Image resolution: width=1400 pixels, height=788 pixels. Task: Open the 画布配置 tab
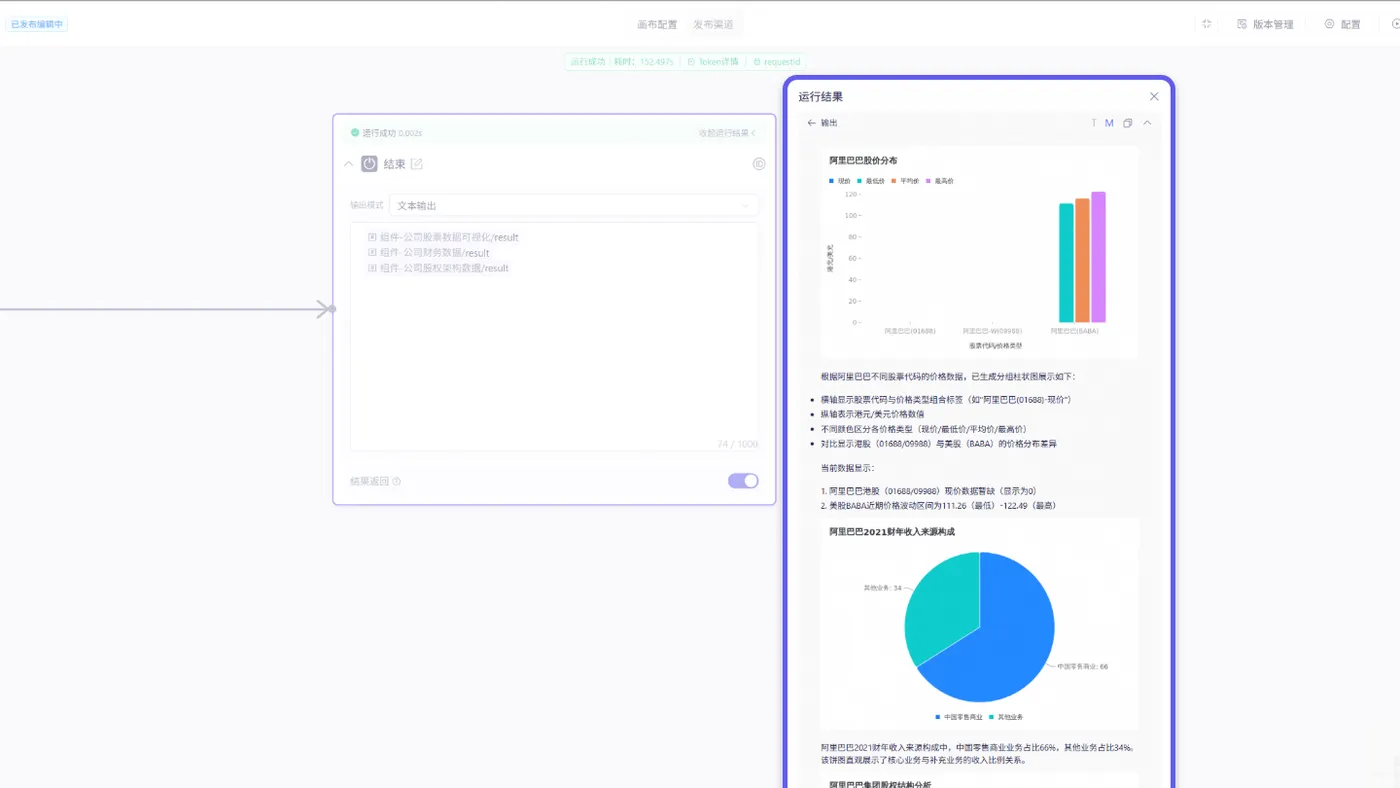[657, 24]
